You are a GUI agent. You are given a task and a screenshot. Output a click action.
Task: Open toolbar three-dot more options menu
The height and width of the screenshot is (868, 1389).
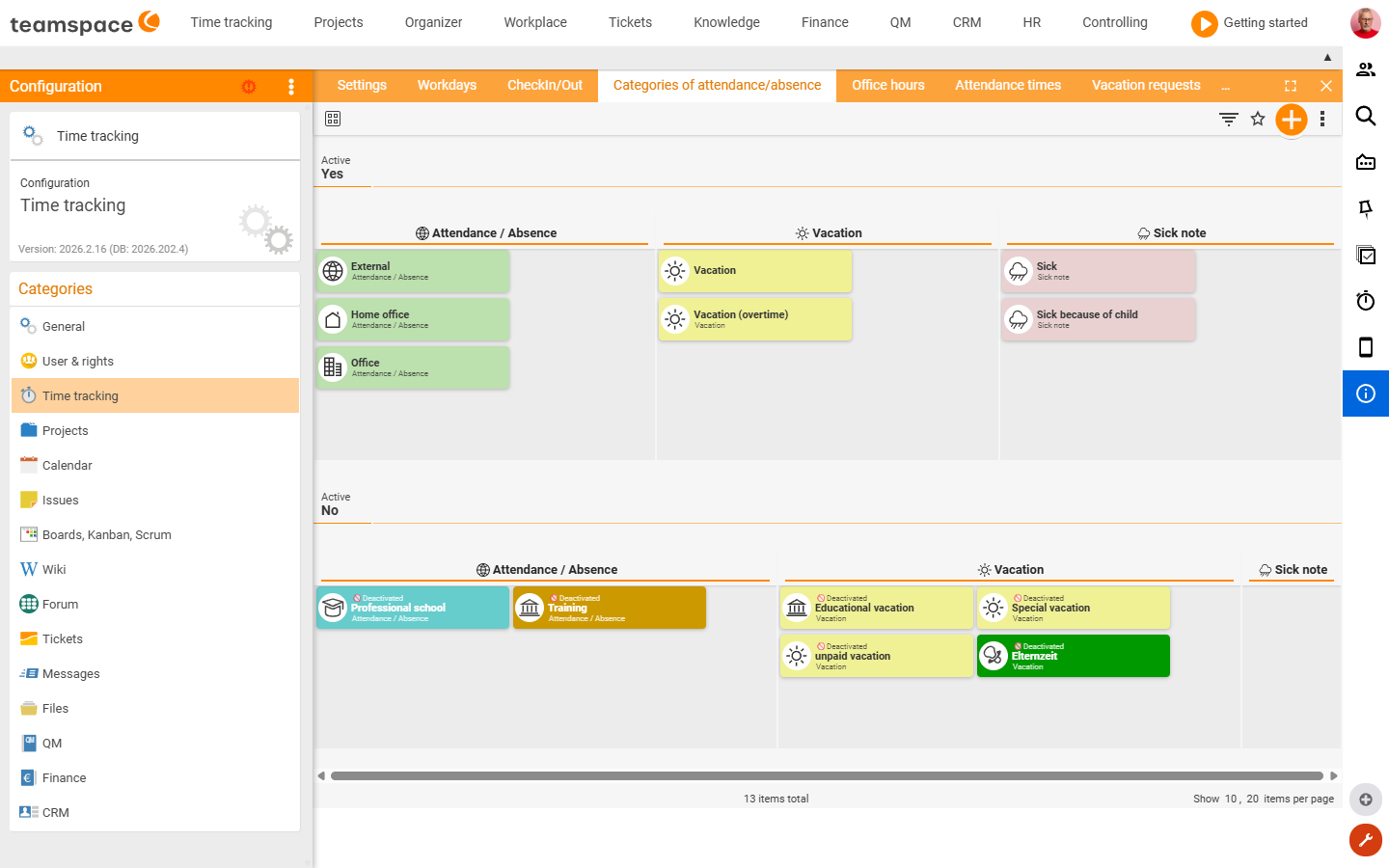click(1322, 119)
